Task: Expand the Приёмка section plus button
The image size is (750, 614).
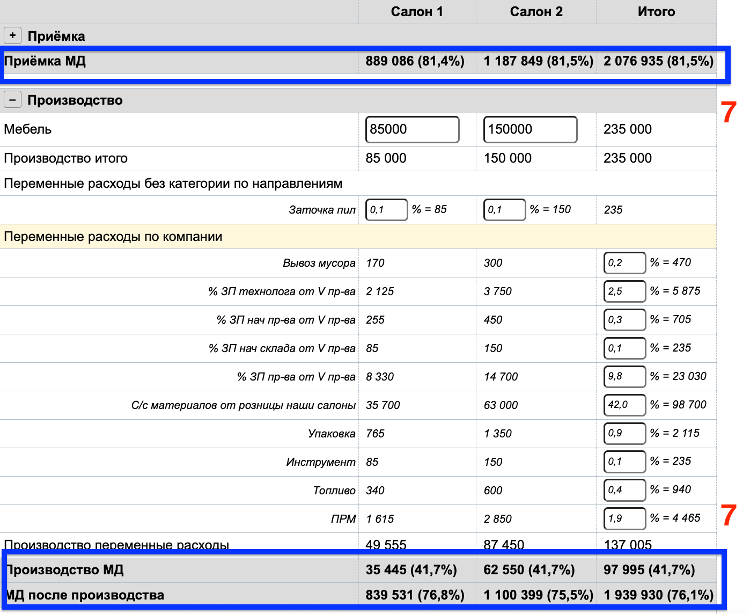Action: click(x=13, y=36)
